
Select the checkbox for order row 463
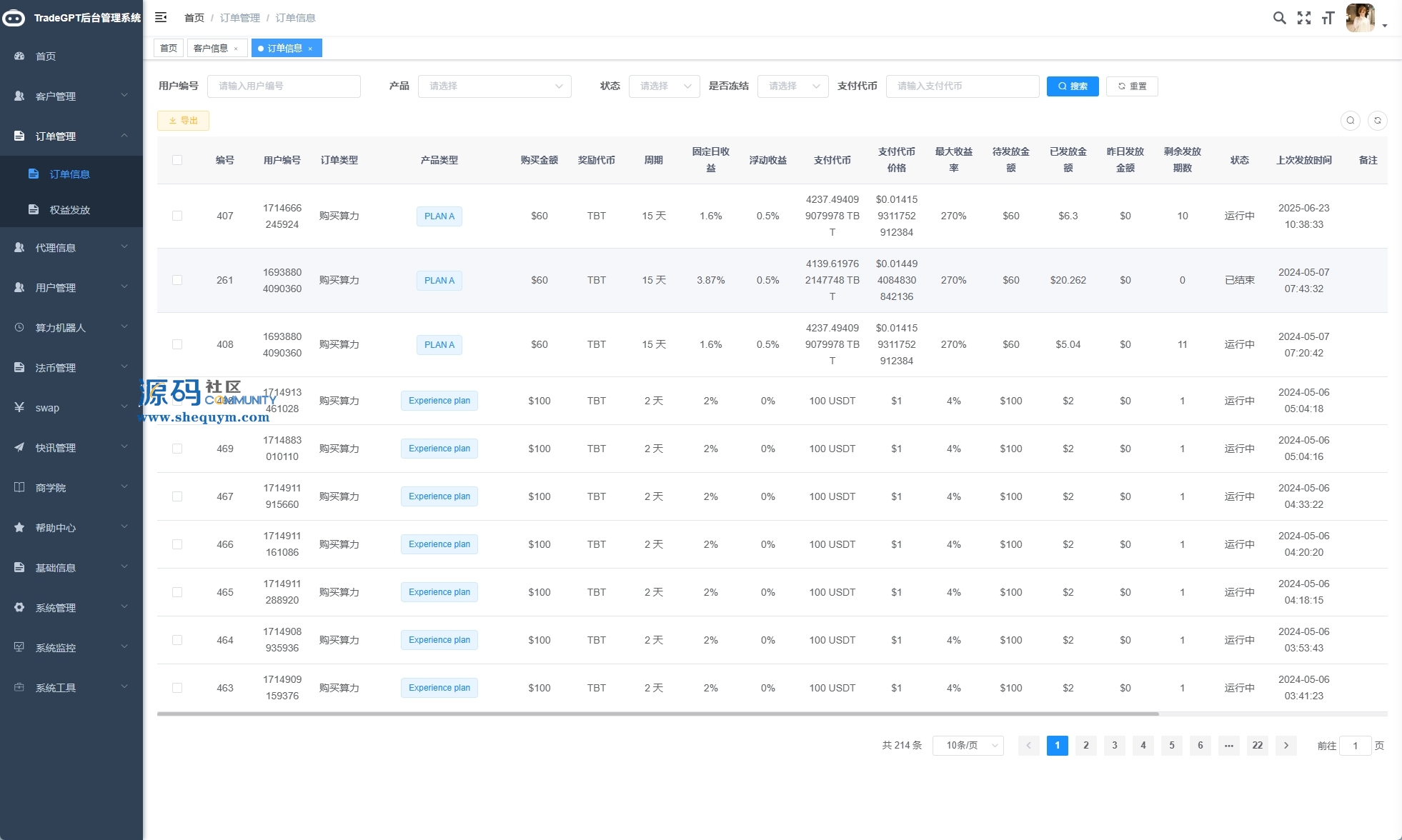[x=177, y=688]
